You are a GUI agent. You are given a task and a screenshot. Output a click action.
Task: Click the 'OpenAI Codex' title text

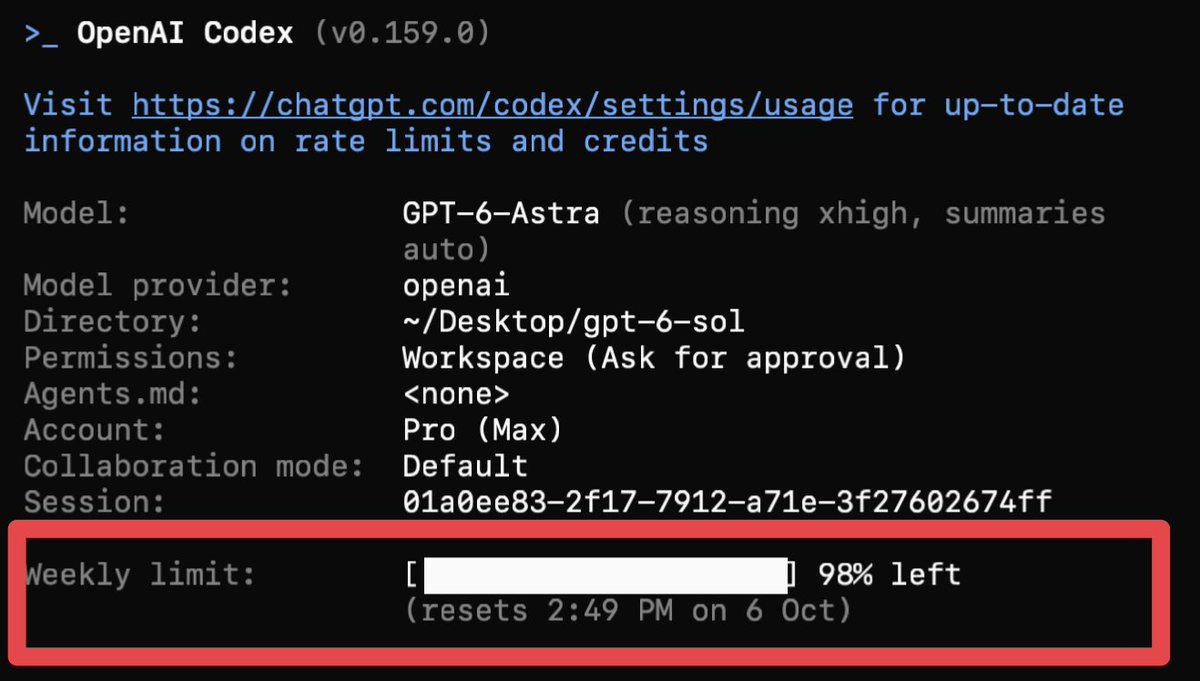[x=185, y=33]
